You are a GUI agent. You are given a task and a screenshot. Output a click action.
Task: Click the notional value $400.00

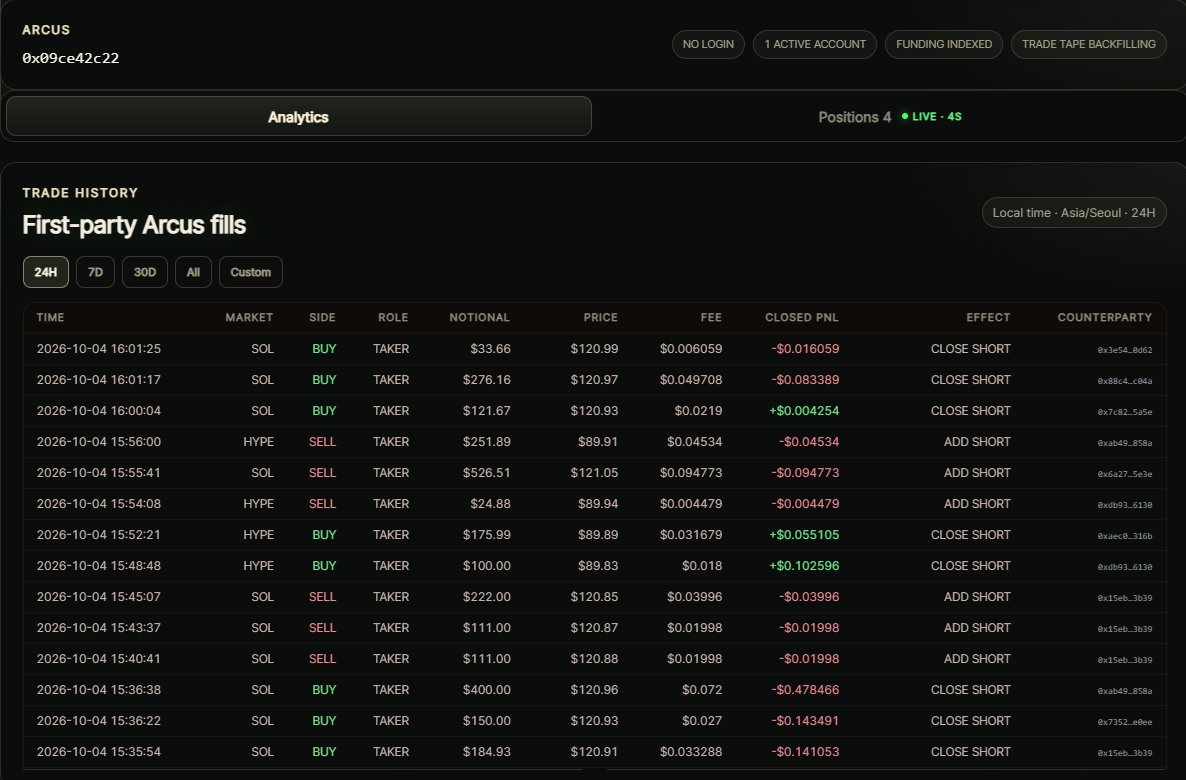[486, 690]
